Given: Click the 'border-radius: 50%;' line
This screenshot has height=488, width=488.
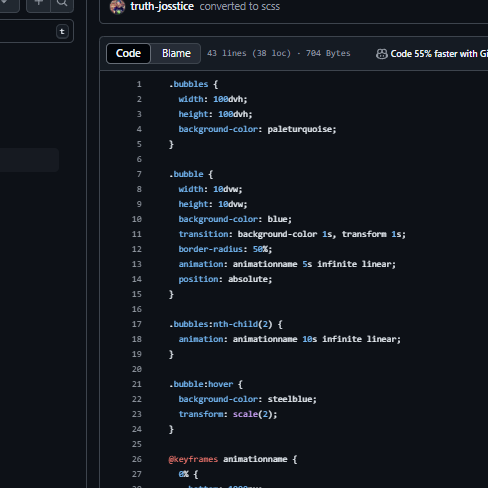Looking at the screenshot, I should [225, 249].
